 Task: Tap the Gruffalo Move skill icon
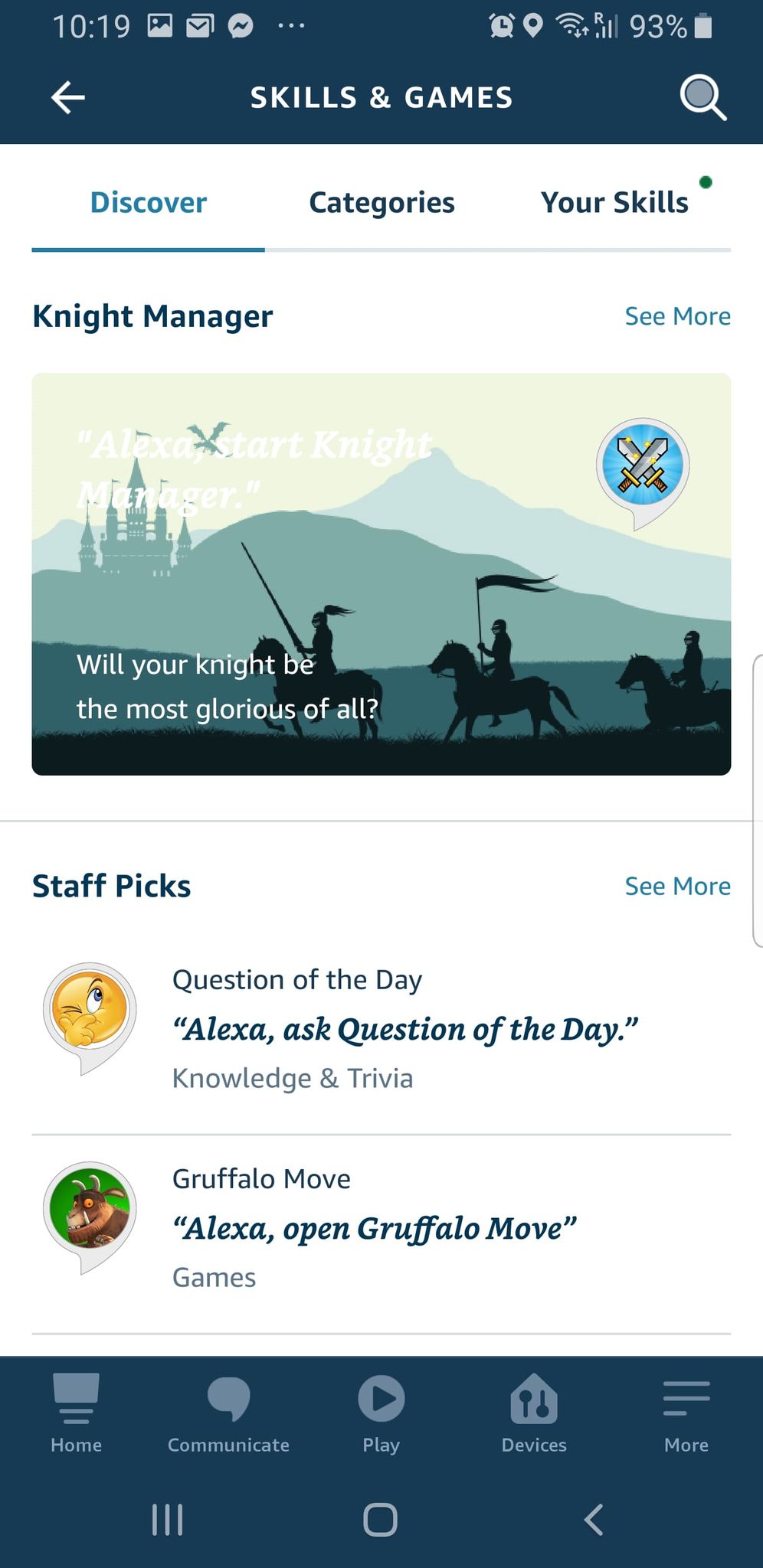[90, 1211]
